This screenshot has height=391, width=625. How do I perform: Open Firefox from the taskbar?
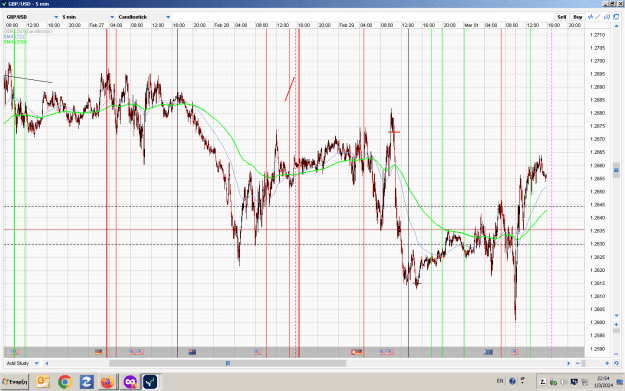(107, 382)
